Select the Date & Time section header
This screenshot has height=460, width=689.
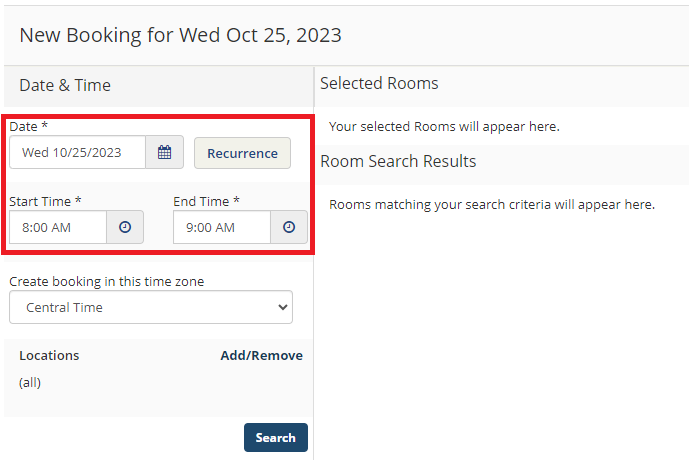[x=65, y=85]
